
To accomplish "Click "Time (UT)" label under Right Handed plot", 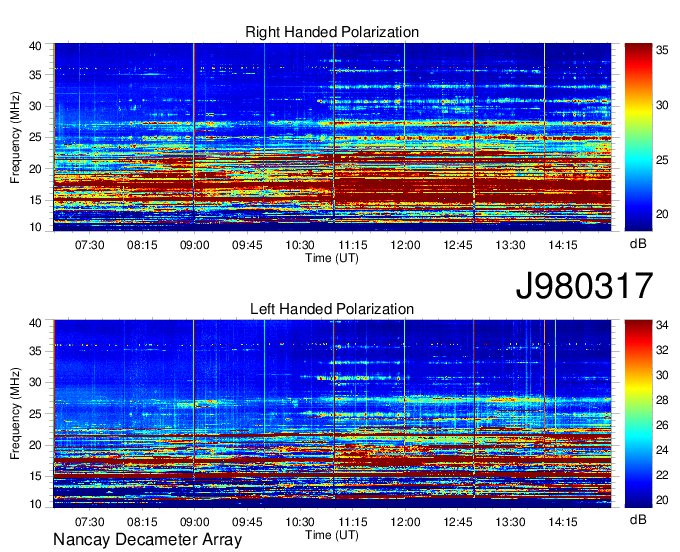I will 332,258.
